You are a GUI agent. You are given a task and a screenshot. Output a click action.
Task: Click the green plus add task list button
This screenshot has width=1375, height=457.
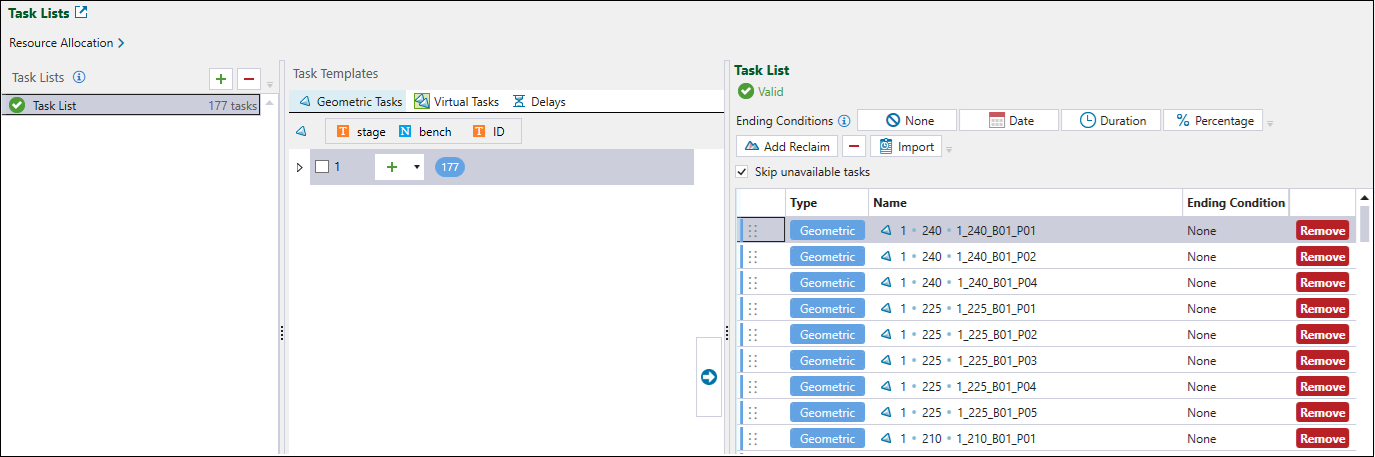tap(221, 78)
